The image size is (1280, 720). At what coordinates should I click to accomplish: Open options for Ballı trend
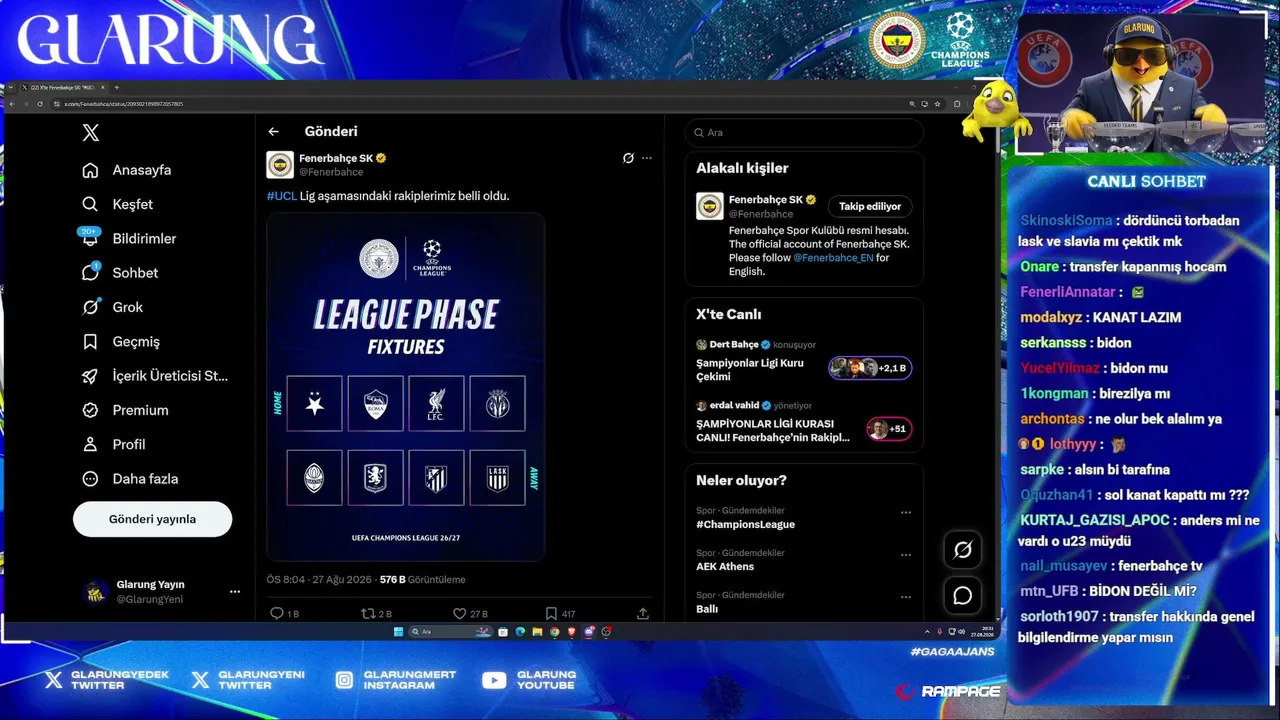coord(906,597)
